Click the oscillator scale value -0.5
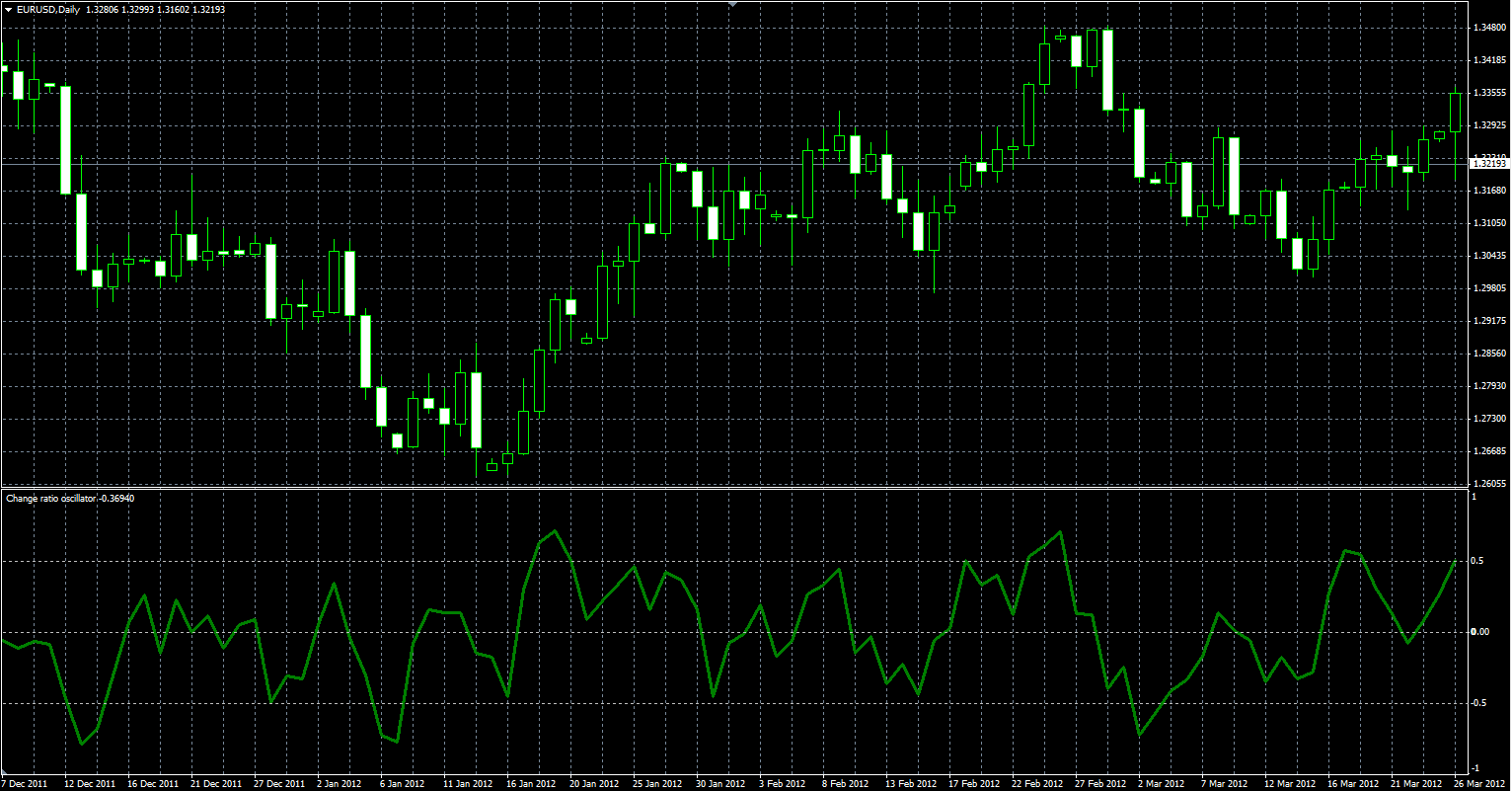Image resolution: width=1512 pixels, height=791 pixels. (x=1479, y=703)
